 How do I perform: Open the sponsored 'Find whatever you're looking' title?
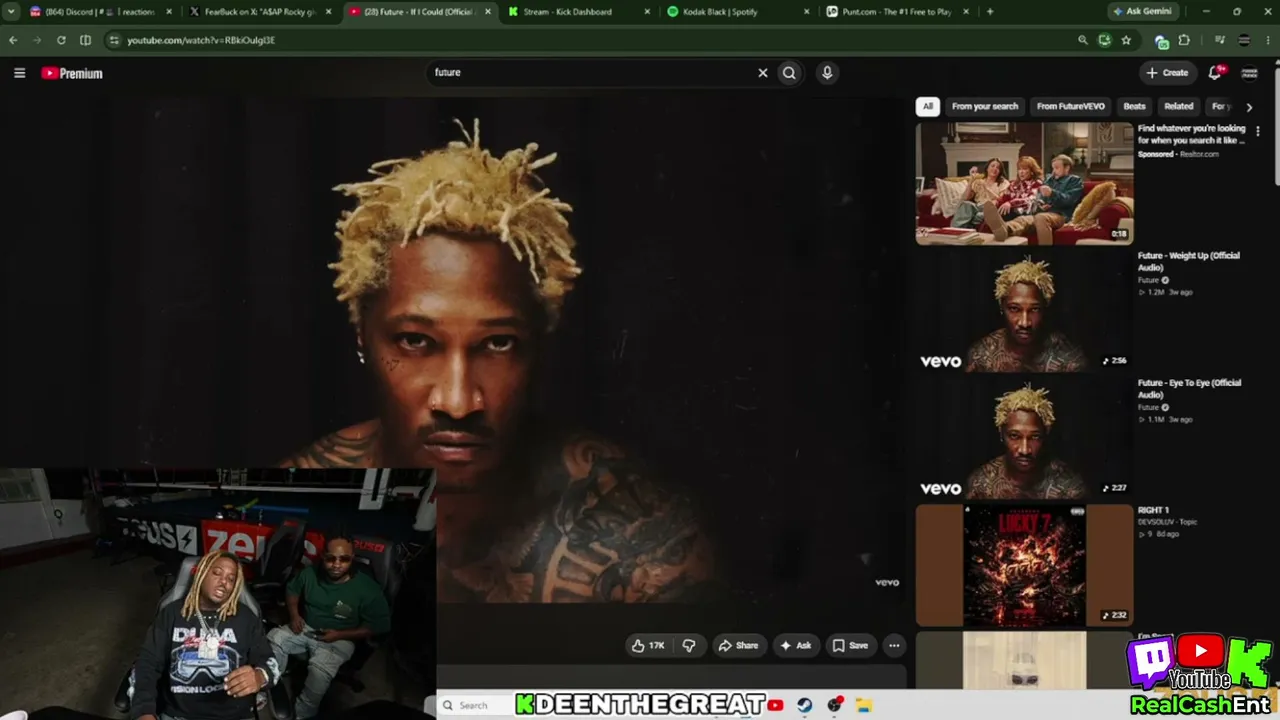1192,134
